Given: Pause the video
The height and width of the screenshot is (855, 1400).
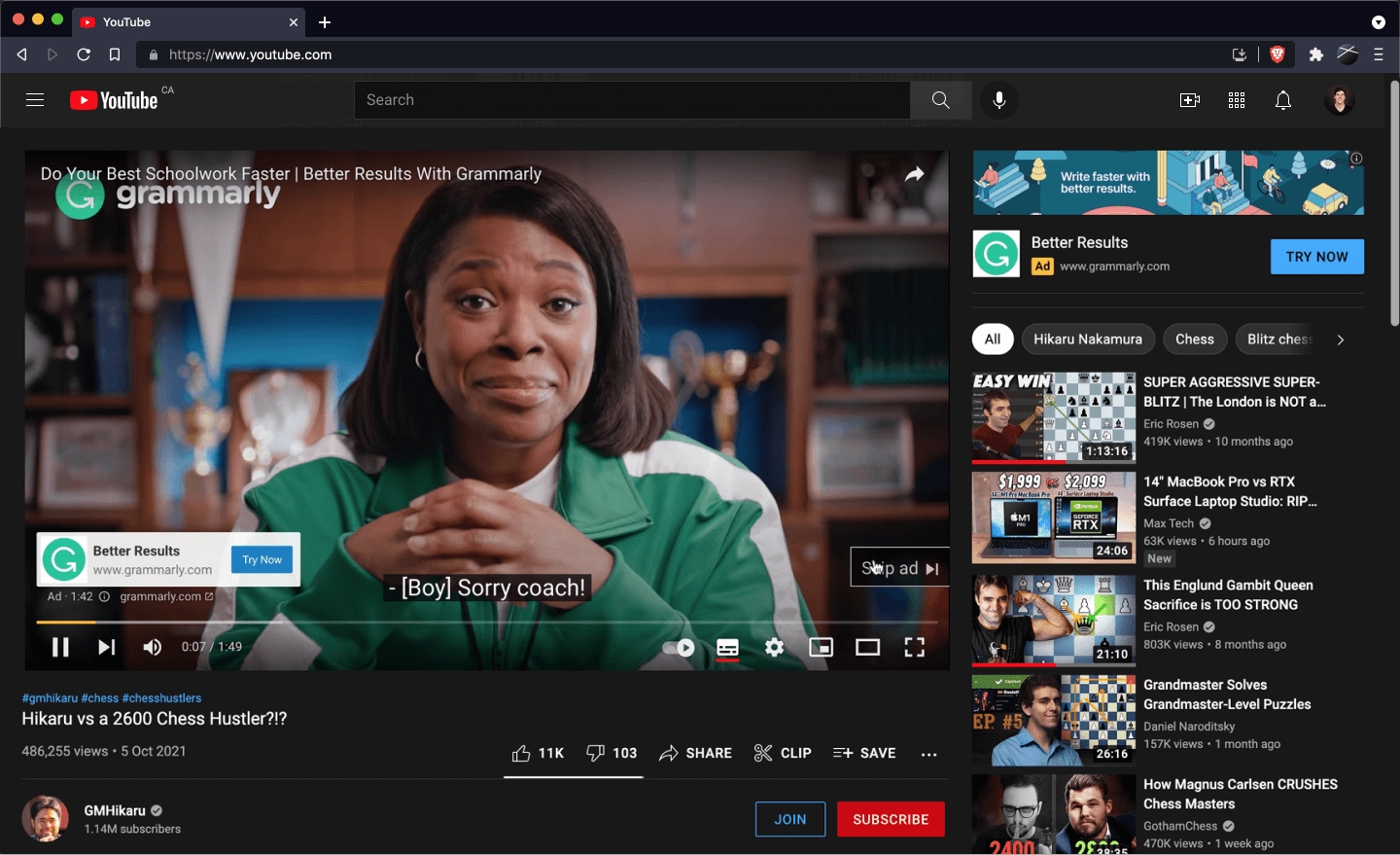Looking at the screenshot, I should click(x=60, y=647).
